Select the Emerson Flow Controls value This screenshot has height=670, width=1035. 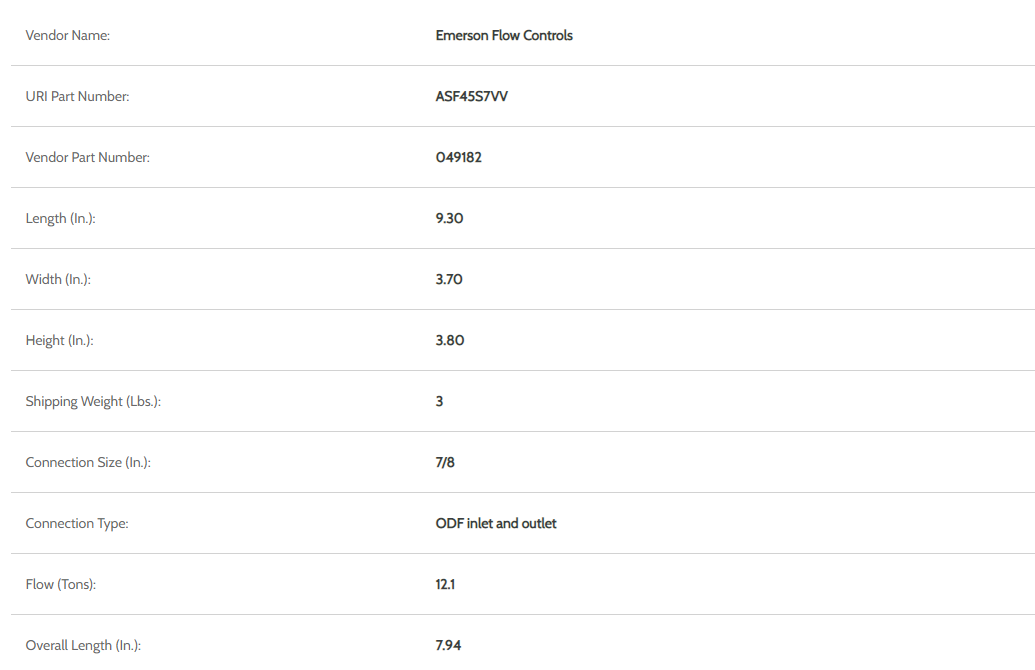click(504, 36)
